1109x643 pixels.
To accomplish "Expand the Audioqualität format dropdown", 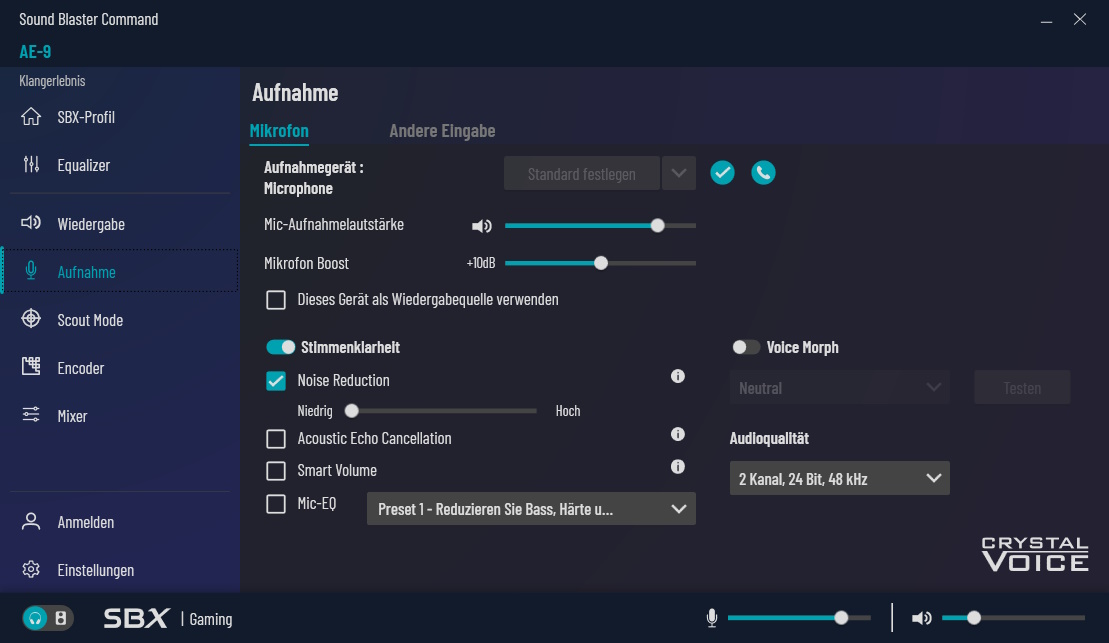I will click(839, 479).
